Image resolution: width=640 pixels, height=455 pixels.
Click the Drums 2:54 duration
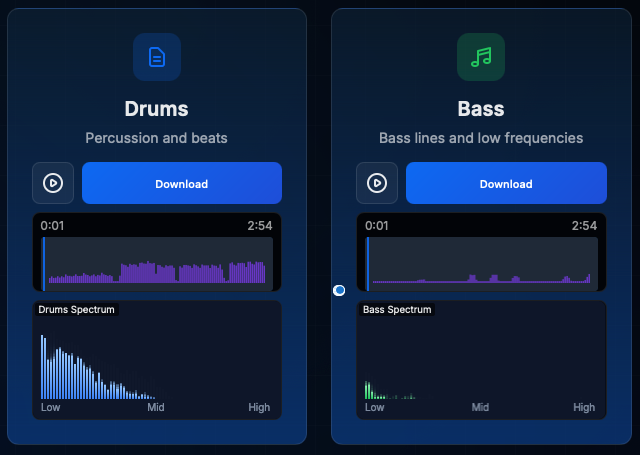coord(260,226)
